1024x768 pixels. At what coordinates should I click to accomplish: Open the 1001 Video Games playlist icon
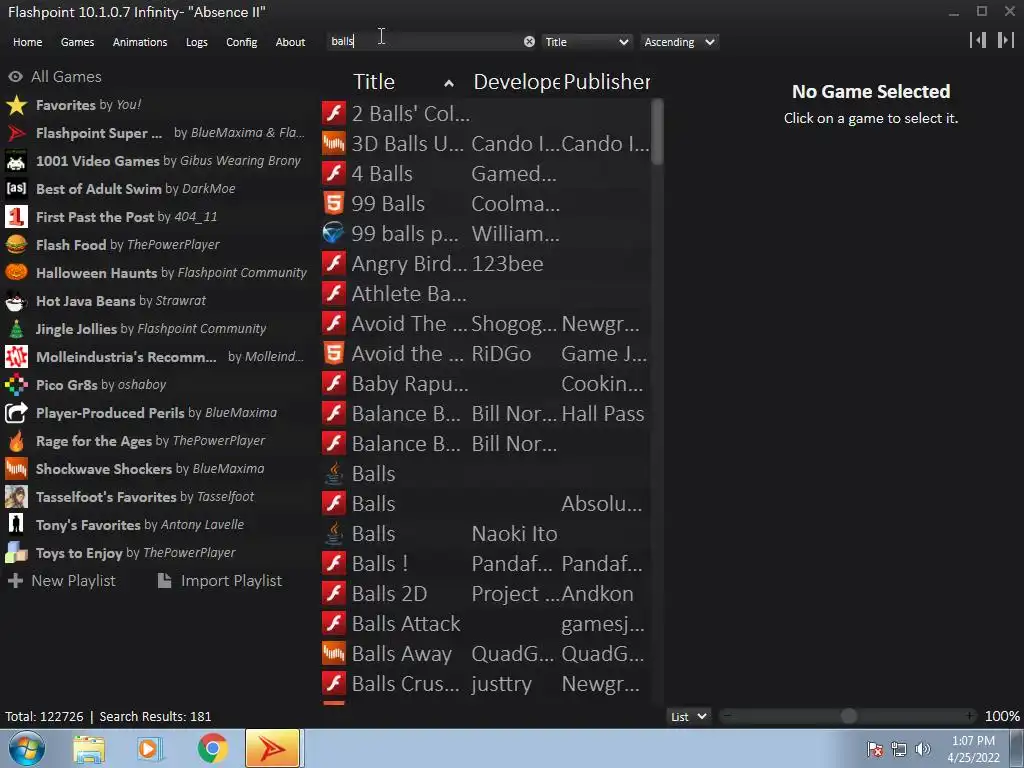point(16,161)
